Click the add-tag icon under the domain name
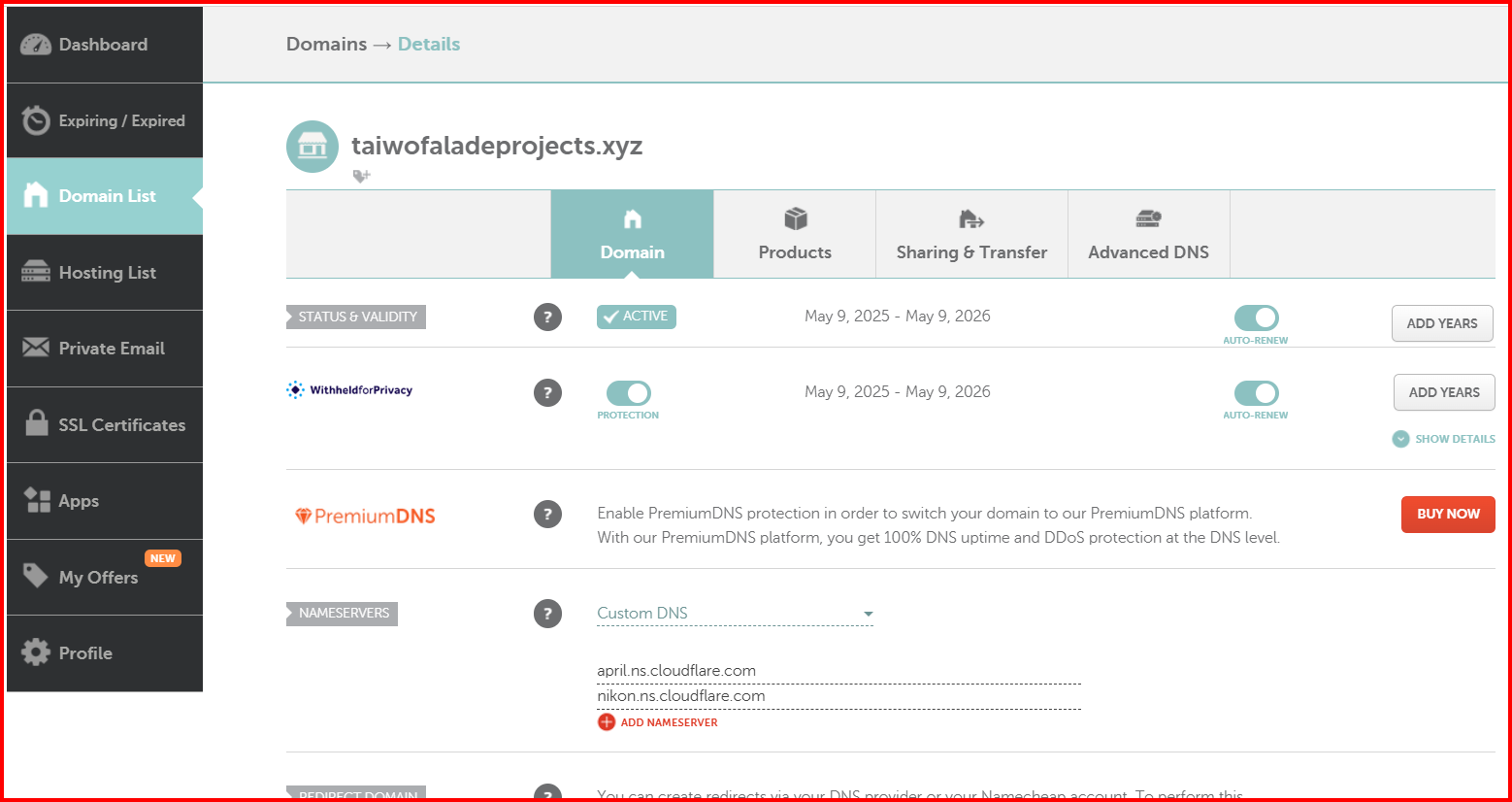 361,176
